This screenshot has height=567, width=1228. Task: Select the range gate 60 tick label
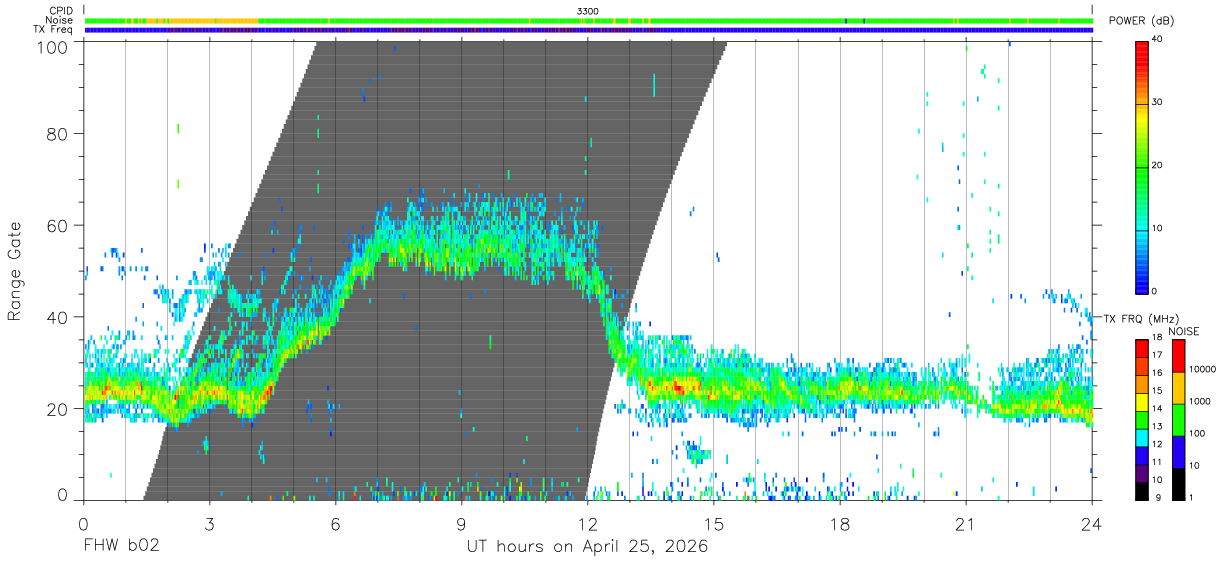click(x=60, y=225)
